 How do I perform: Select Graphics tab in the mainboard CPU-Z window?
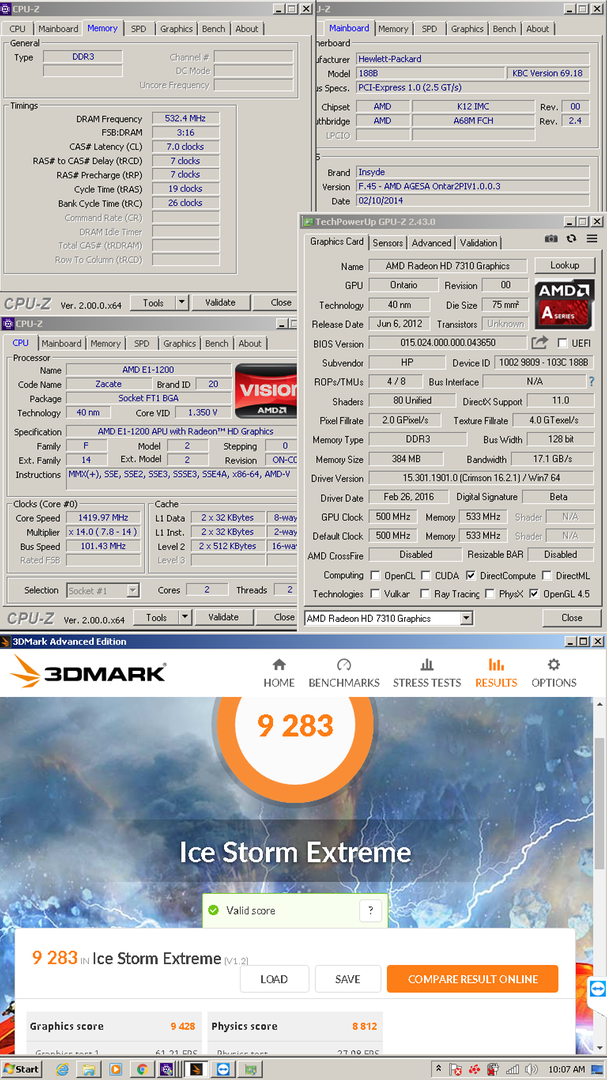[x=467, y=29]
